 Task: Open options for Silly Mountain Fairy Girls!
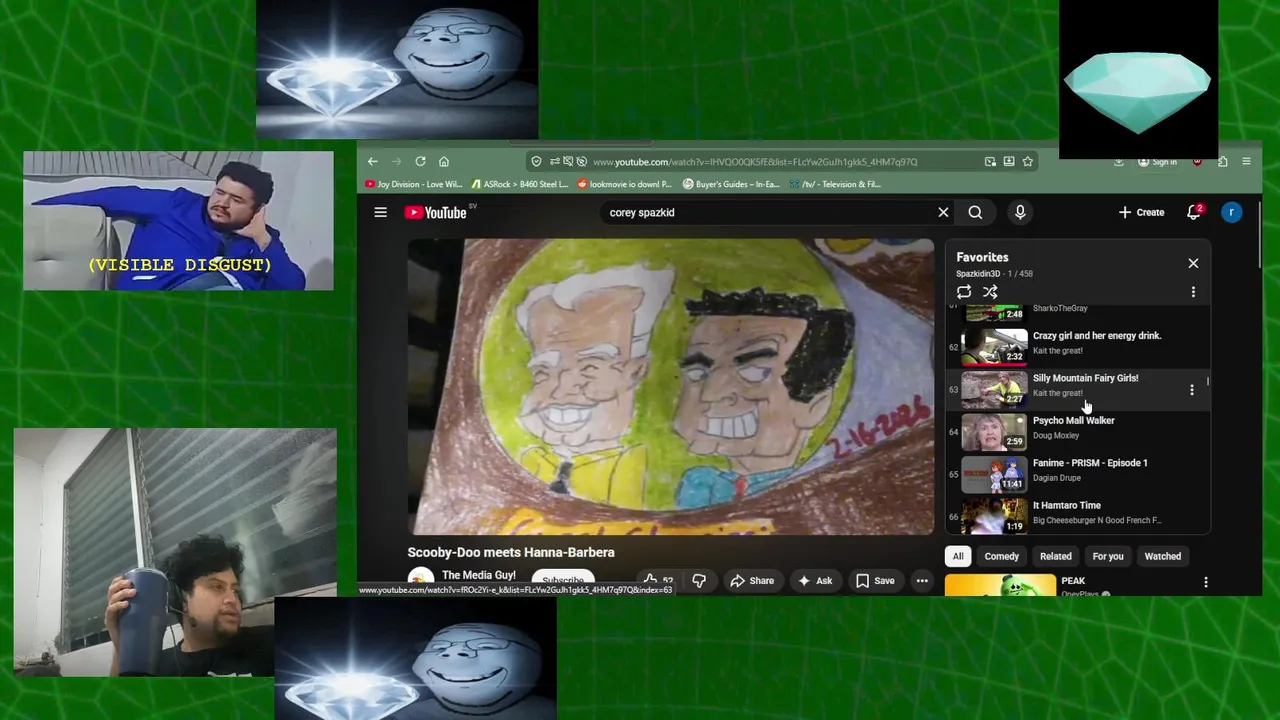1191,390
